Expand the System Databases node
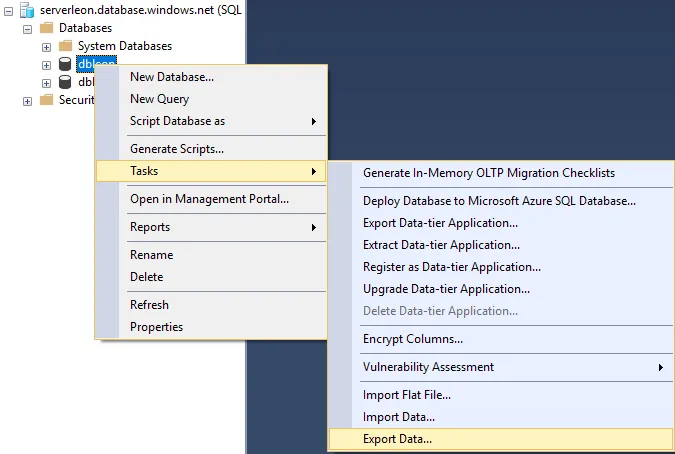 [x=46, y=46]
